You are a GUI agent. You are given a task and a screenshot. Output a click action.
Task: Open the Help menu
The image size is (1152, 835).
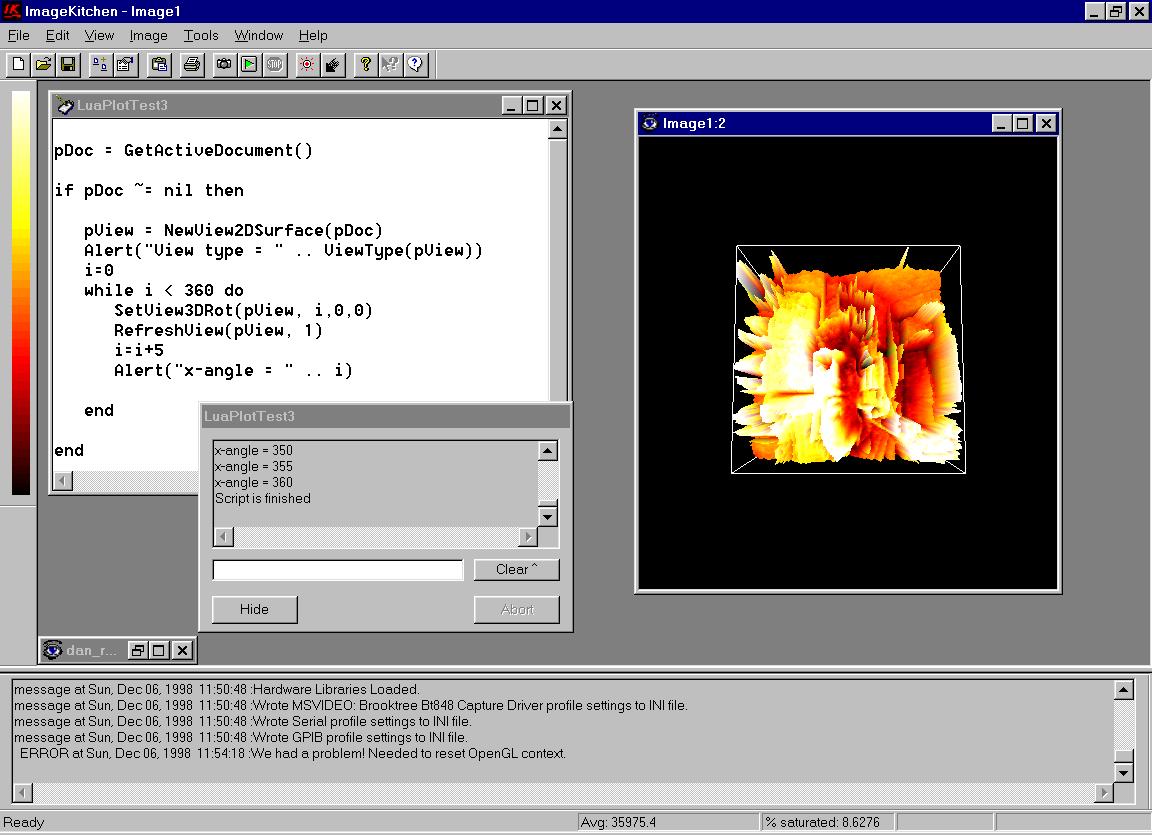click(313, 35)
